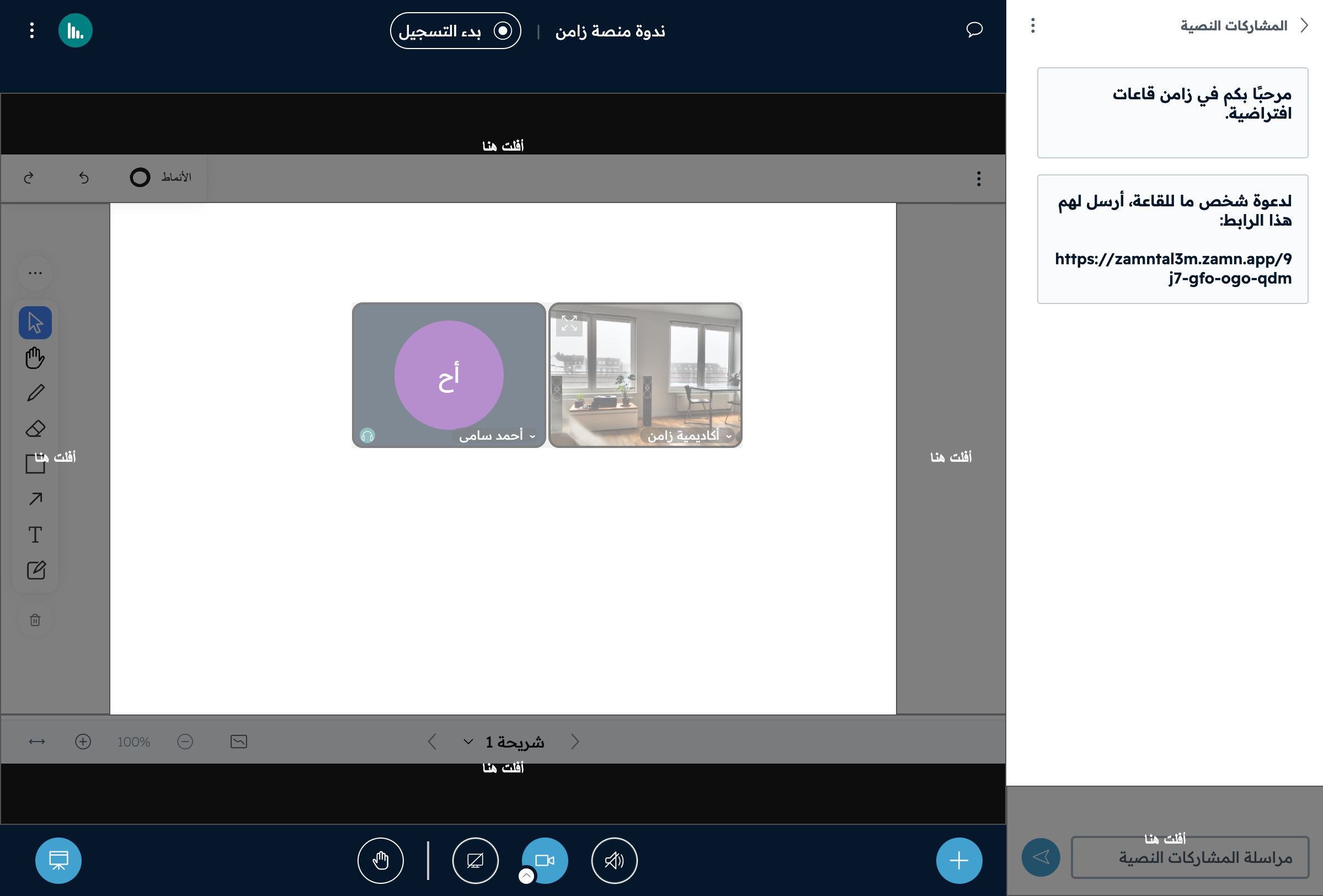1323x896 pixels.
Task: Open camera options small chevron
Action: pyautogui.click(x=526, y=876)
